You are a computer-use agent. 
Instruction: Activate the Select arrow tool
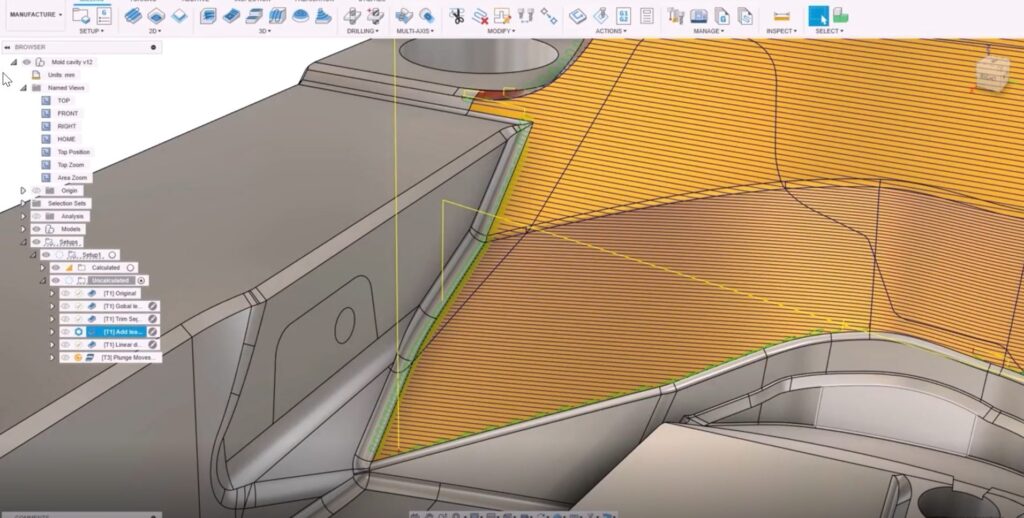tap(818, 15)
